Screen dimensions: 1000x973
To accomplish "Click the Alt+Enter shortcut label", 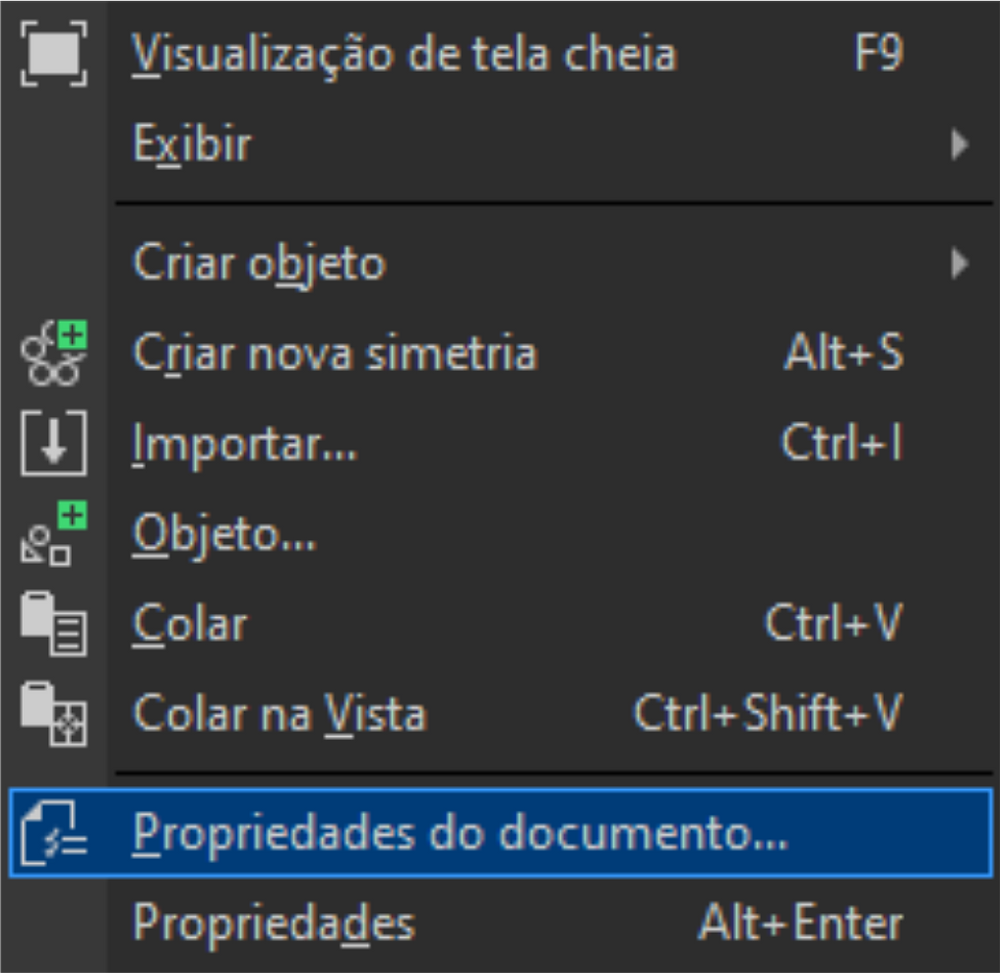I will point(801,923).
